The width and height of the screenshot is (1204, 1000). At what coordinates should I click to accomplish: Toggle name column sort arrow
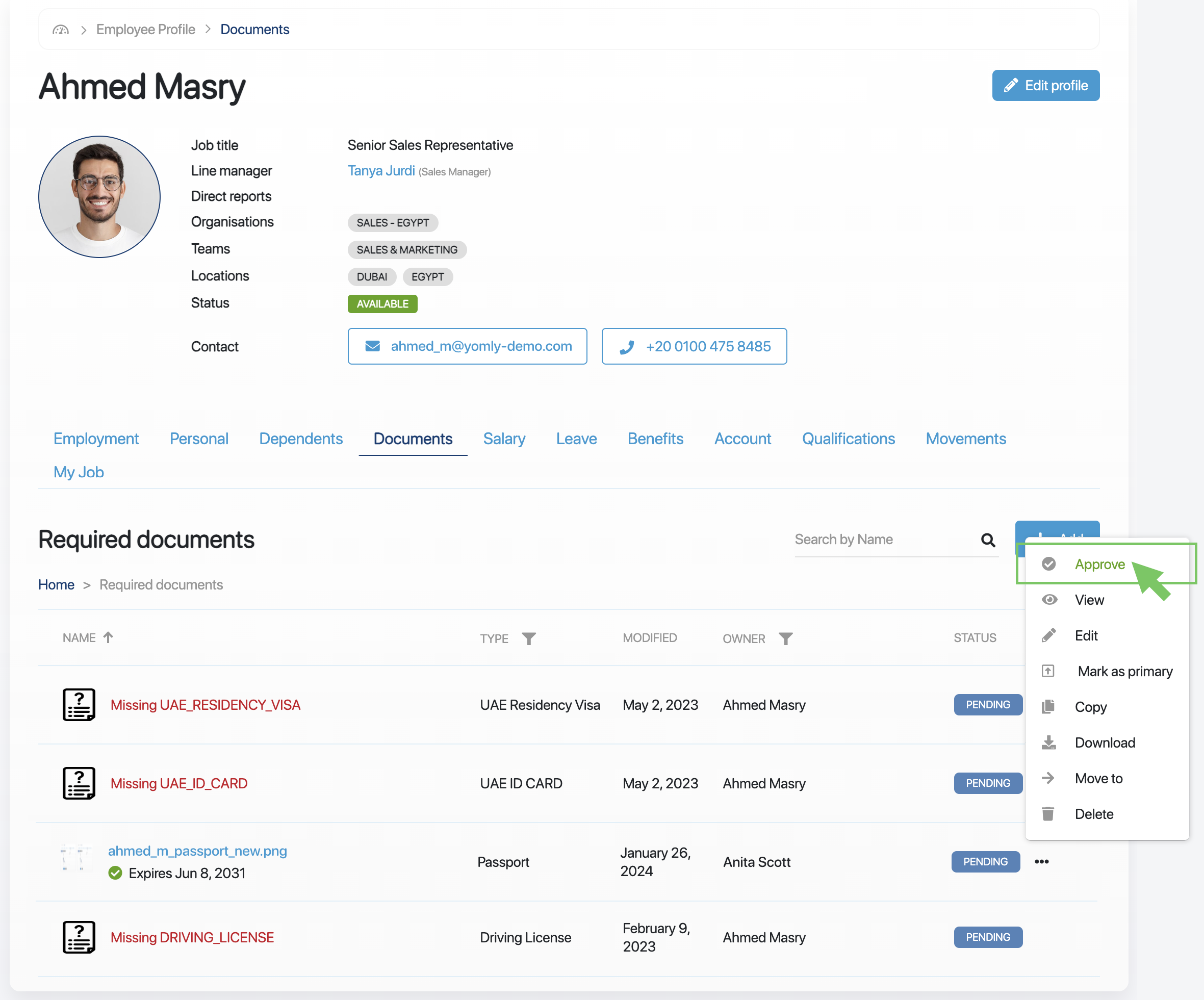tap(108, 637)
